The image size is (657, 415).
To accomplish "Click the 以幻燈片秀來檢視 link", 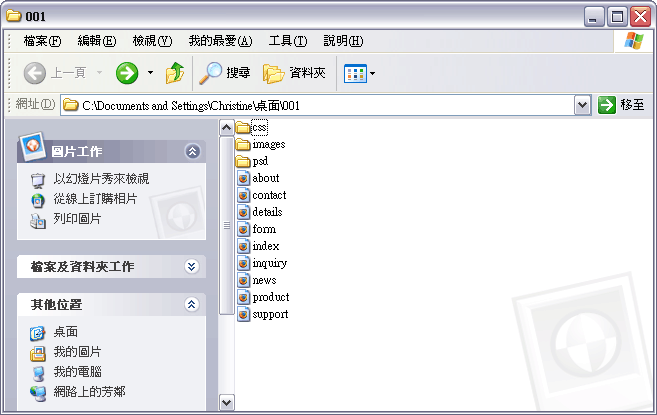I will click(x=100, y=179).
